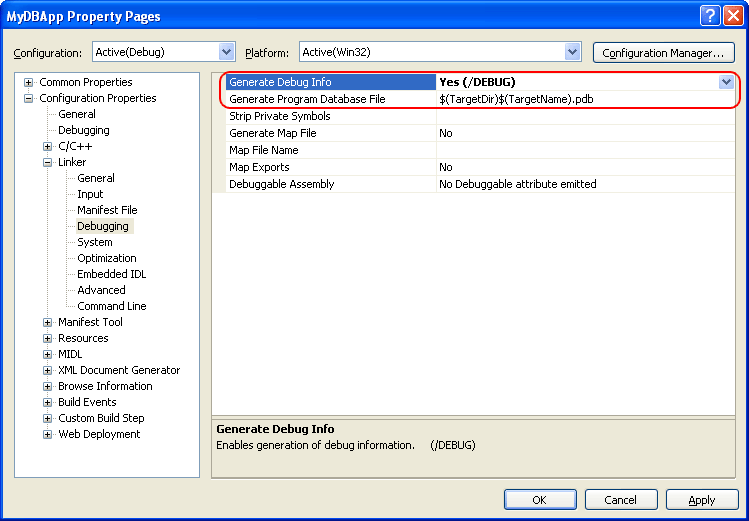Click the Apply button
This screenshot has height=521, width=749.
click(702, 499)
